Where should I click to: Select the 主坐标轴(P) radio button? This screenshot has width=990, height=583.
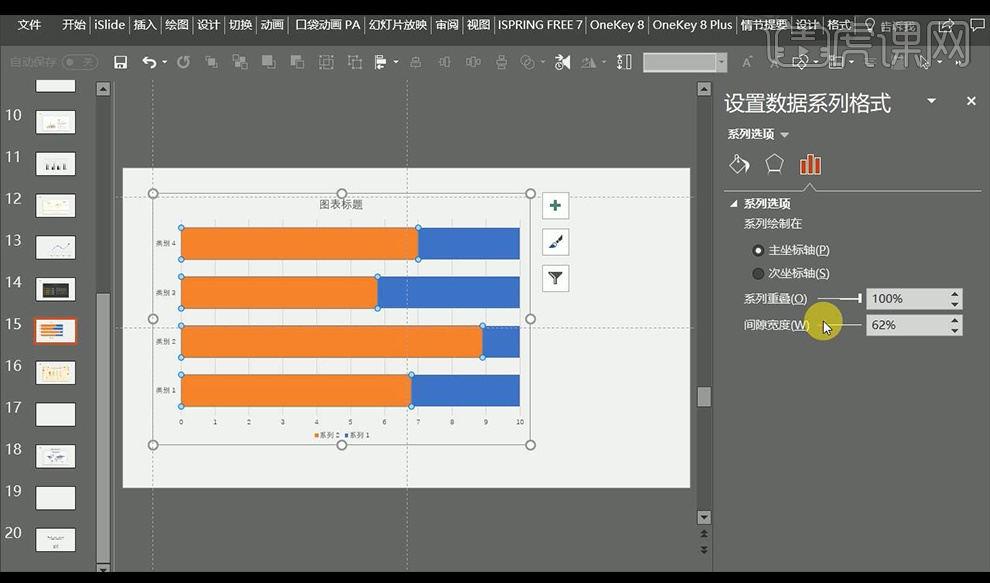coord(758,250)
